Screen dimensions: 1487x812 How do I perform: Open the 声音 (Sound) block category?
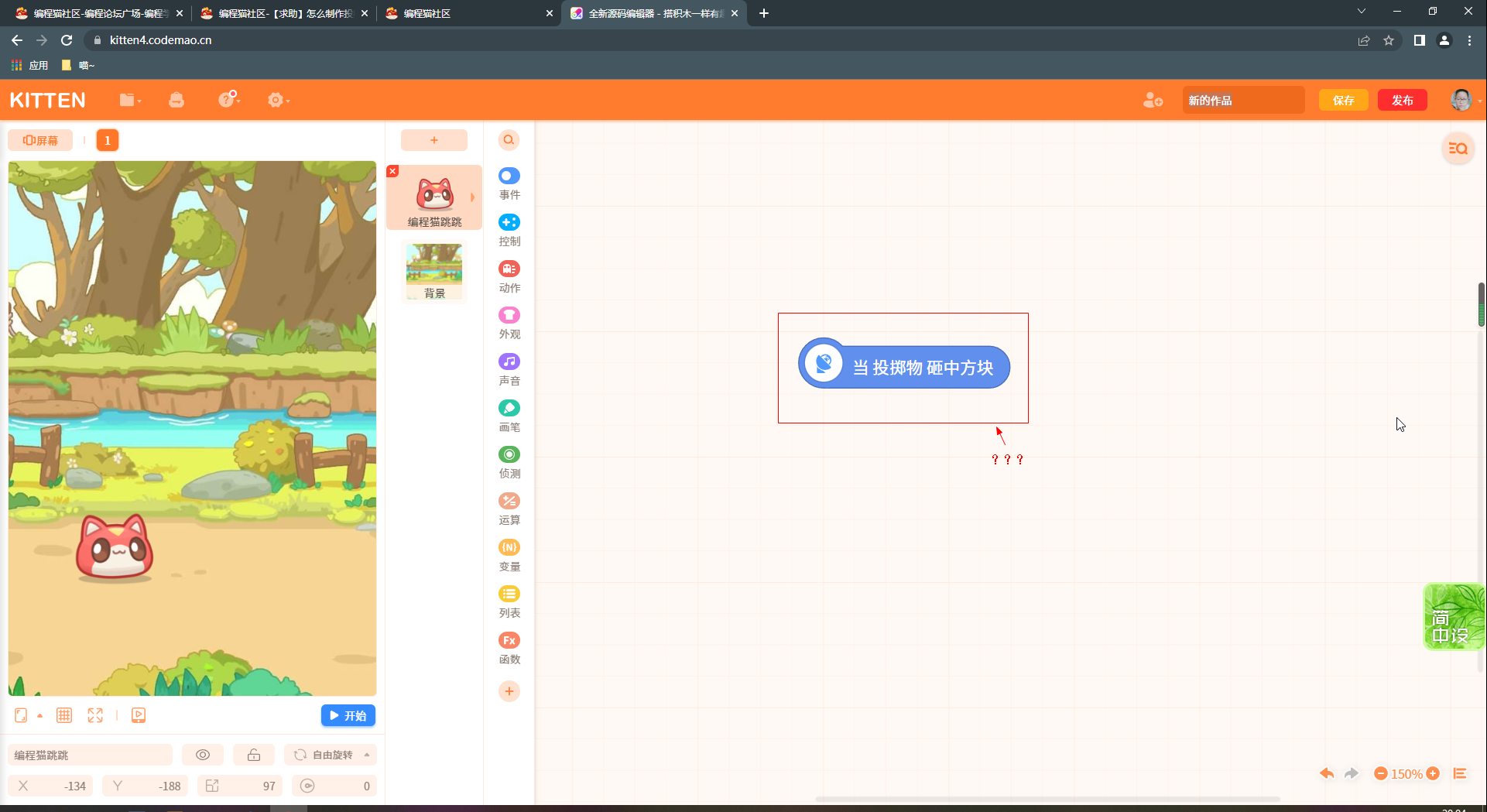(509, 370)
